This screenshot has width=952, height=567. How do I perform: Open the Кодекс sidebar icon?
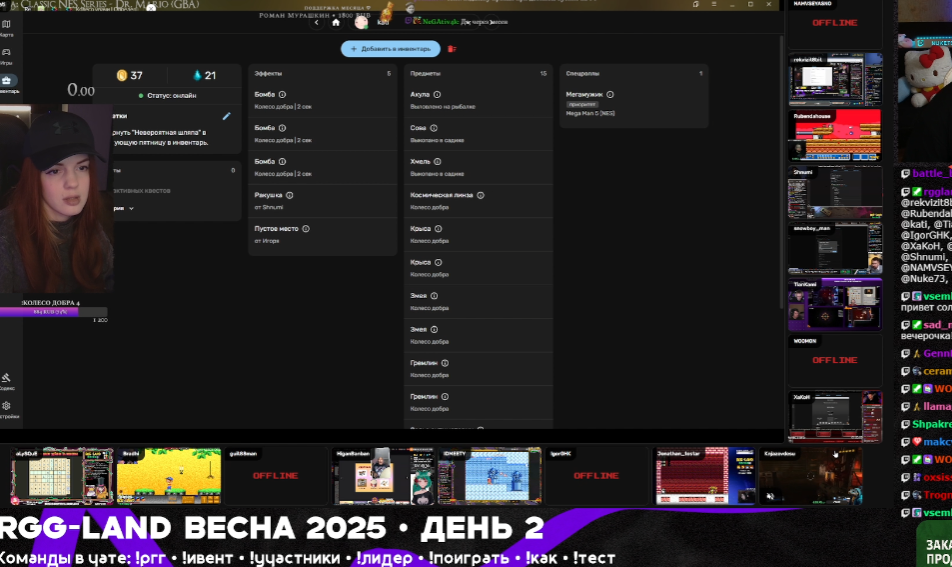click(x=6, y=378)
